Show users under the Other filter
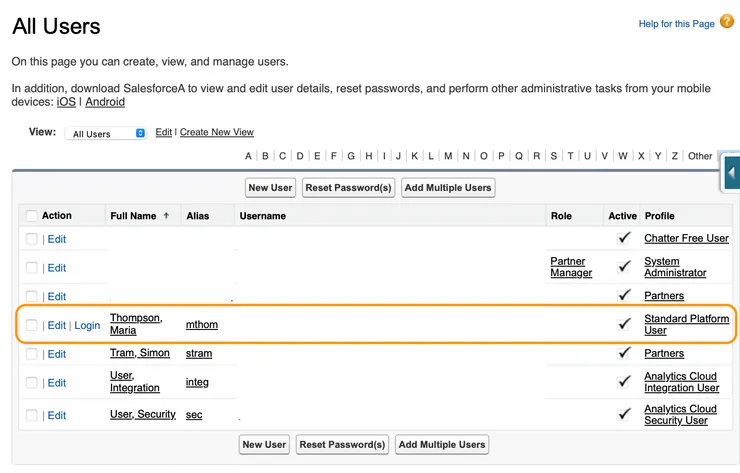740x473 pixels. pos(700,156)
